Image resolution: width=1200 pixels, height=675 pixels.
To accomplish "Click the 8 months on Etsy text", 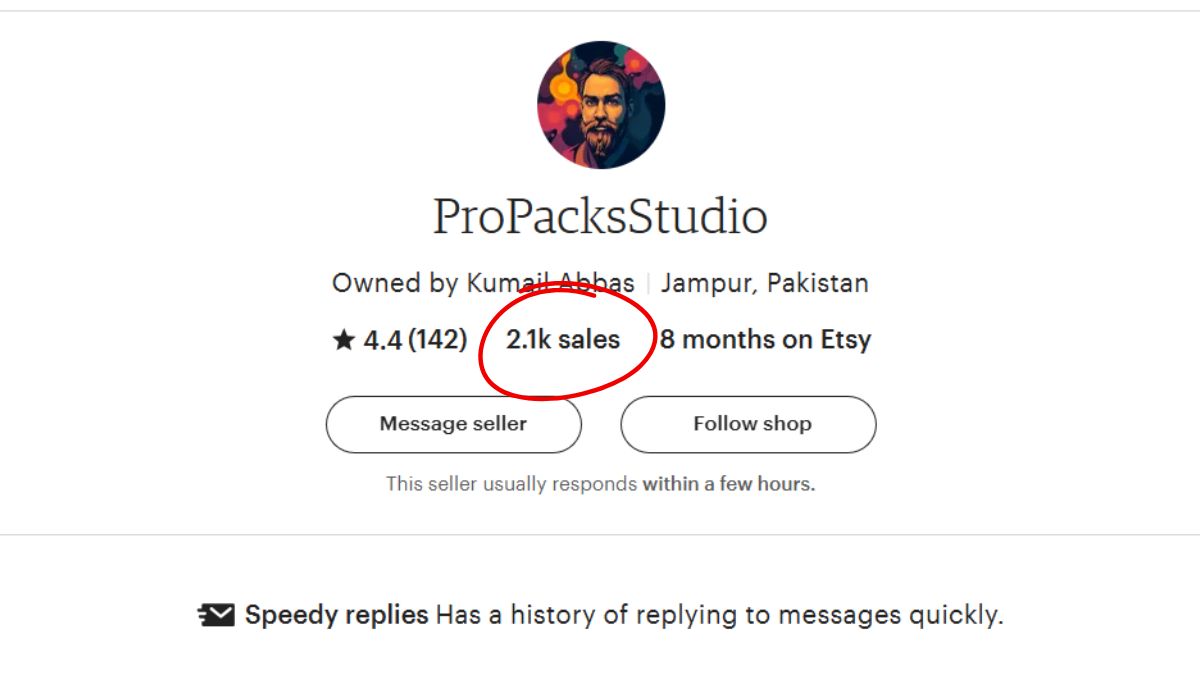I will [765, 340].
